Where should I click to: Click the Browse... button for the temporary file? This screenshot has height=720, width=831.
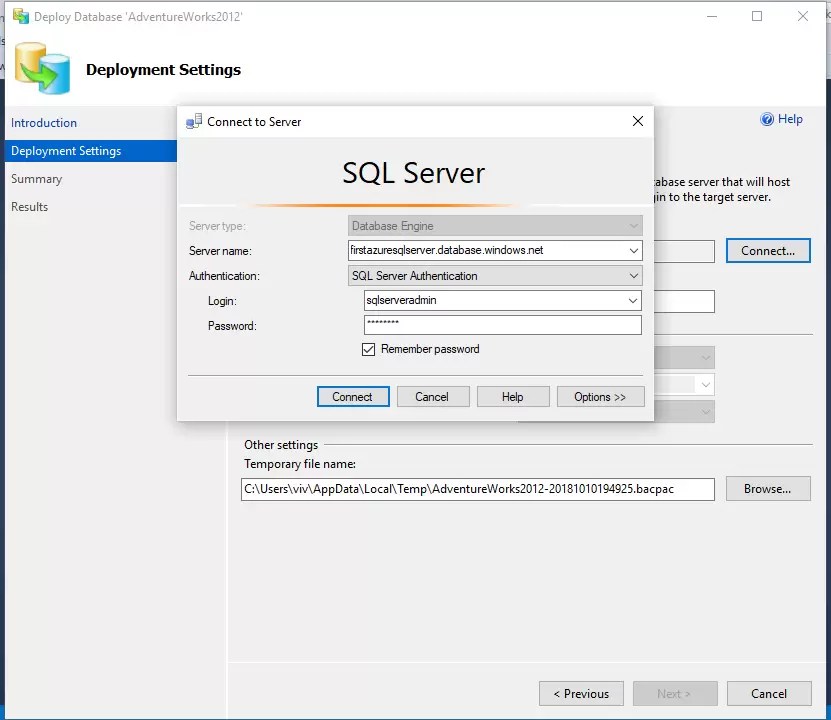768,488
